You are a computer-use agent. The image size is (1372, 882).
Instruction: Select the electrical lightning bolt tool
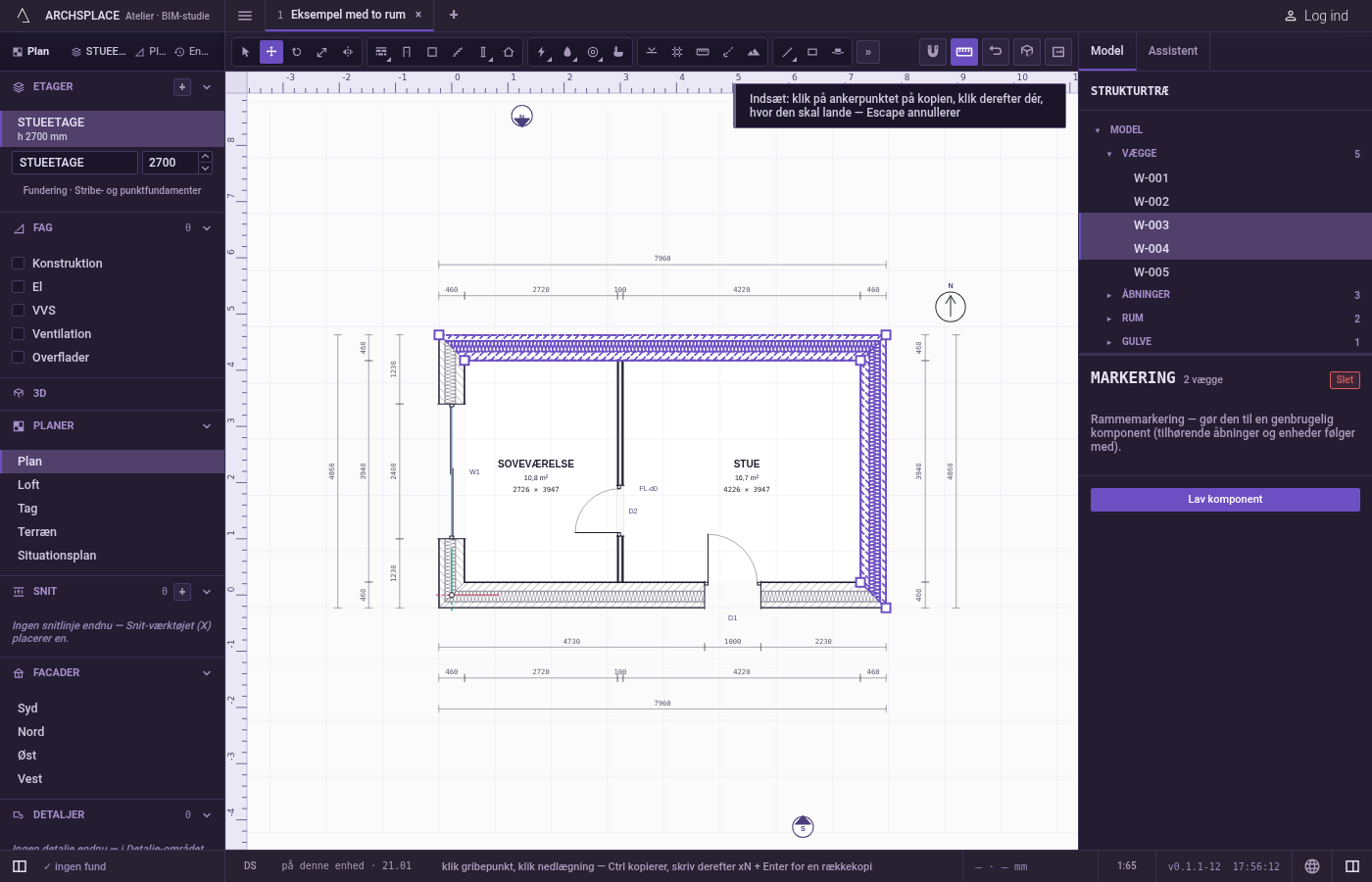coord(542,52)
